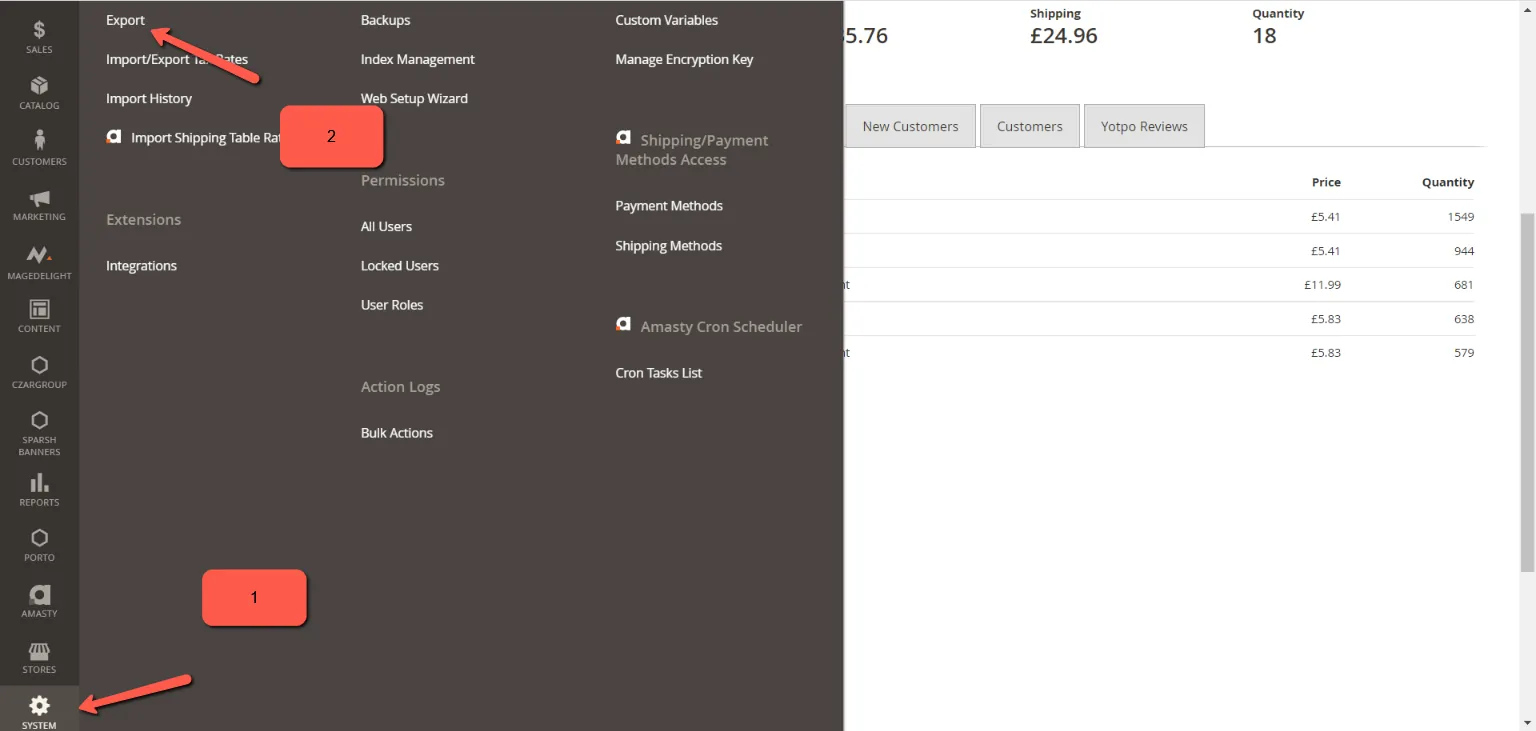Open the Sales sidebar menu
The height and width of the screenshot is (731, 1536).
pyautogui.click(x=39, y=37)
